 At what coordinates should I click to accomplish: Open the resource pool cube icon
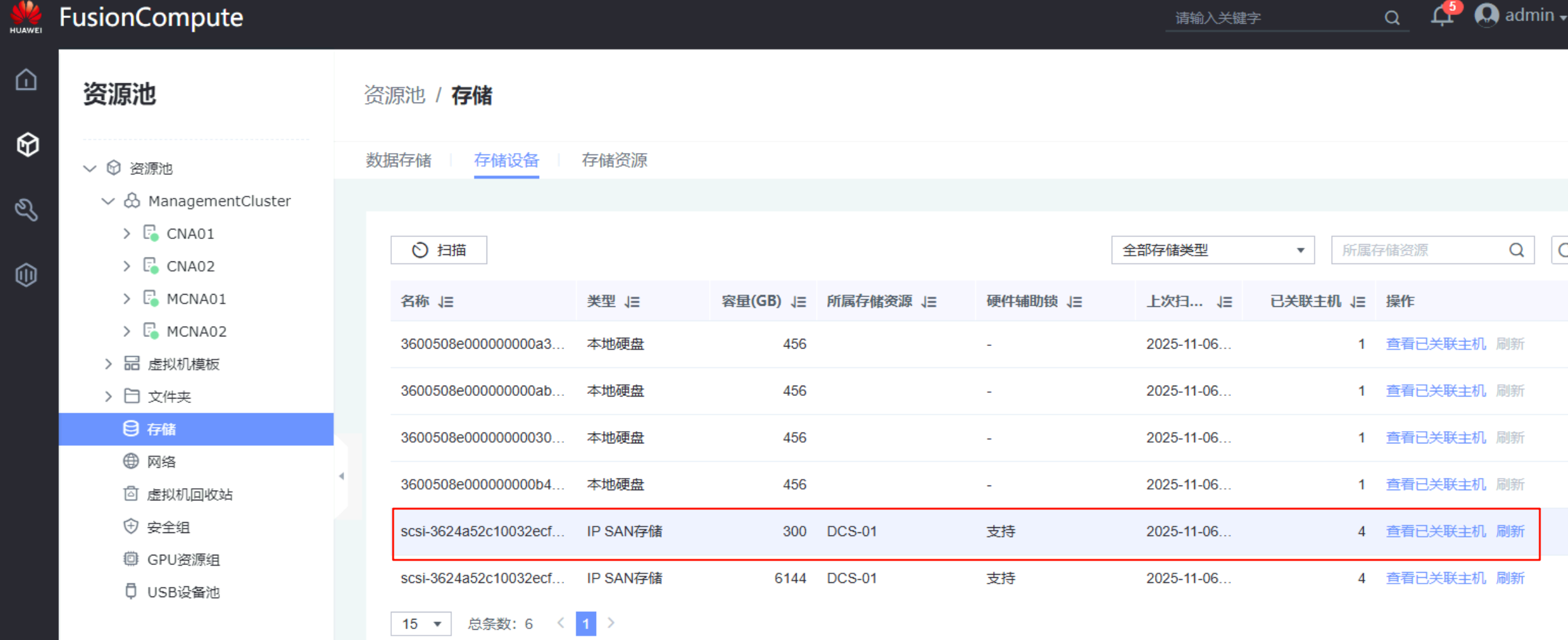click(x=27, y=145)
